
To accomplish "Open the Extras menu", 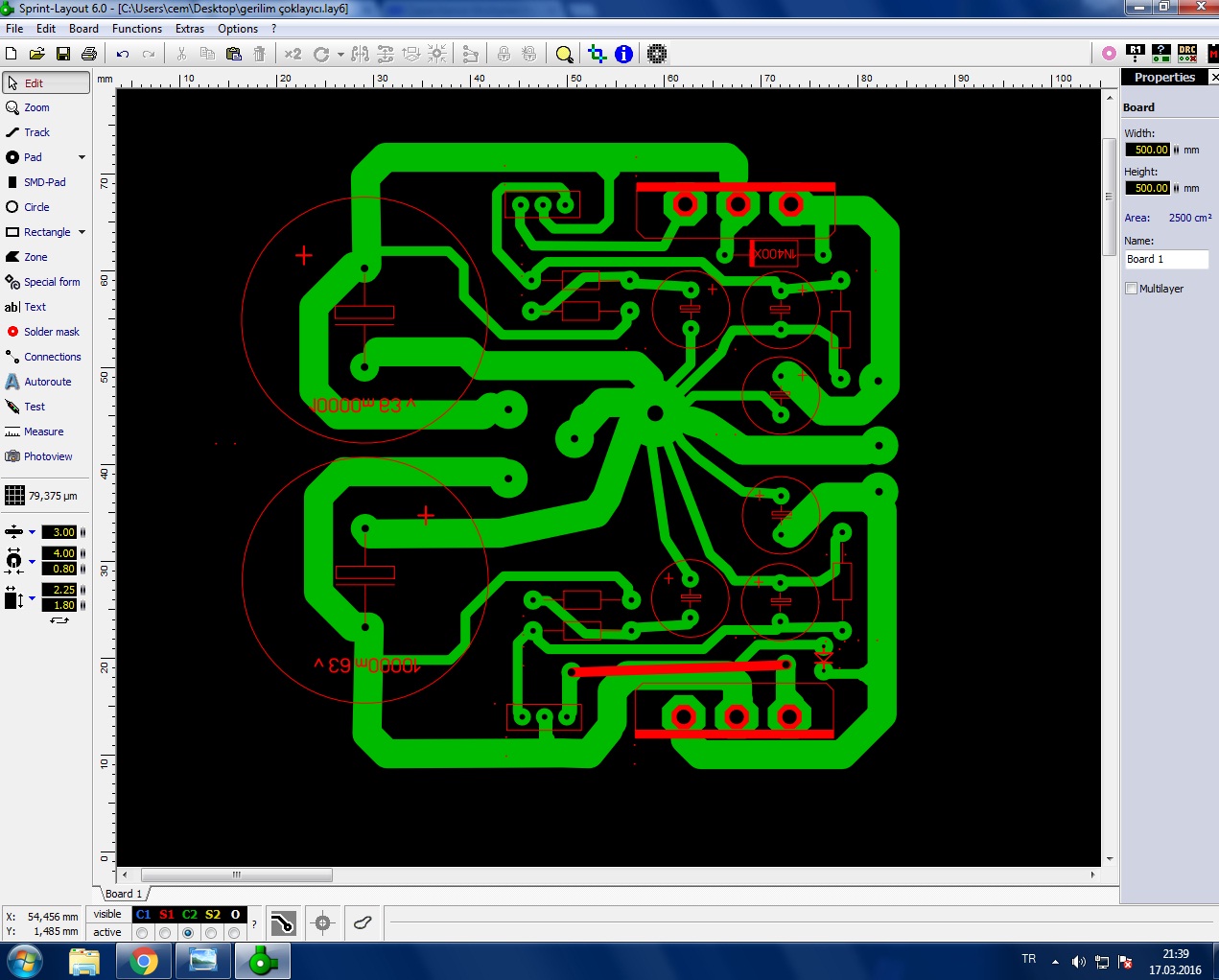I will pos(189,29).
